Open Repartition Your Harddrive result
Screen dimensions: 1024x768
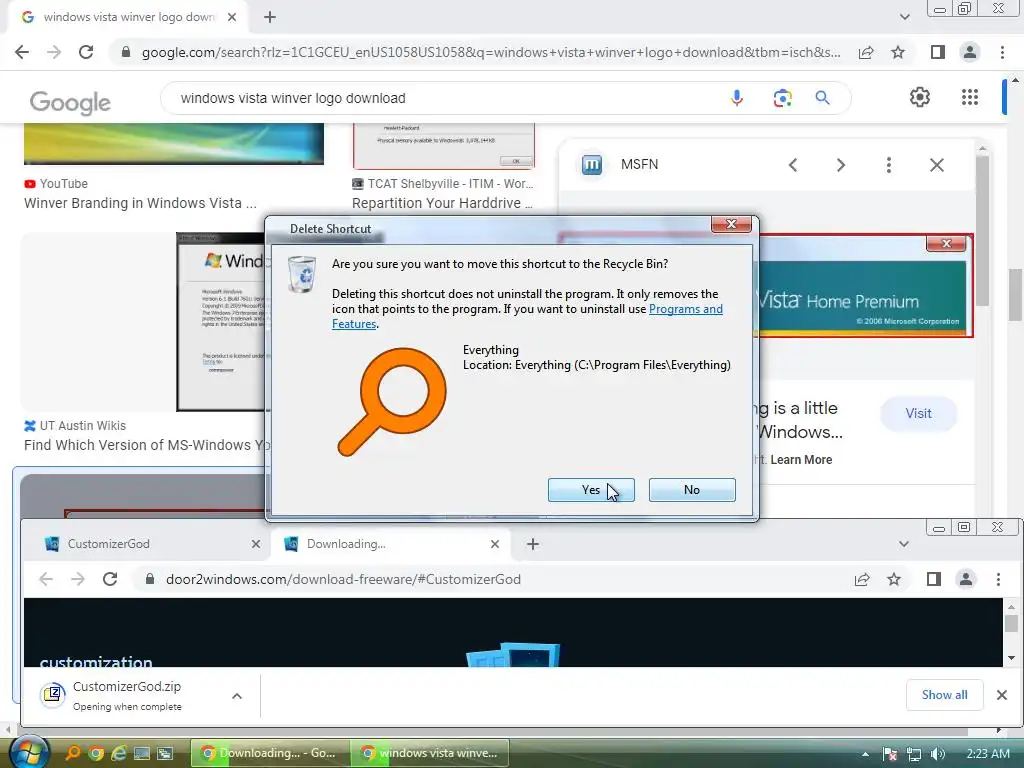coord(442,203)
